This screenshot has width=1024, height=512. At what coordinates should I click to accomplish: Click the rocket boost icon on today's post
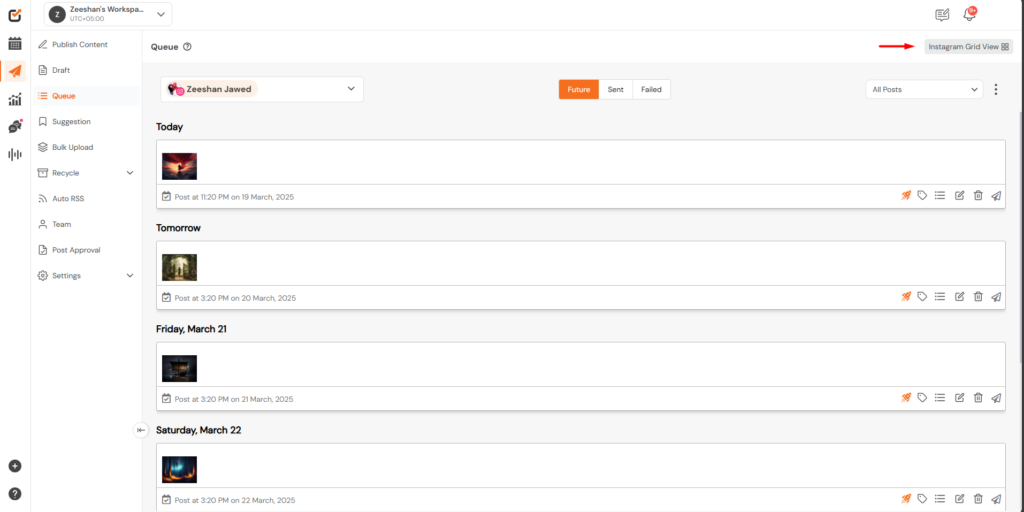point(906,195)
